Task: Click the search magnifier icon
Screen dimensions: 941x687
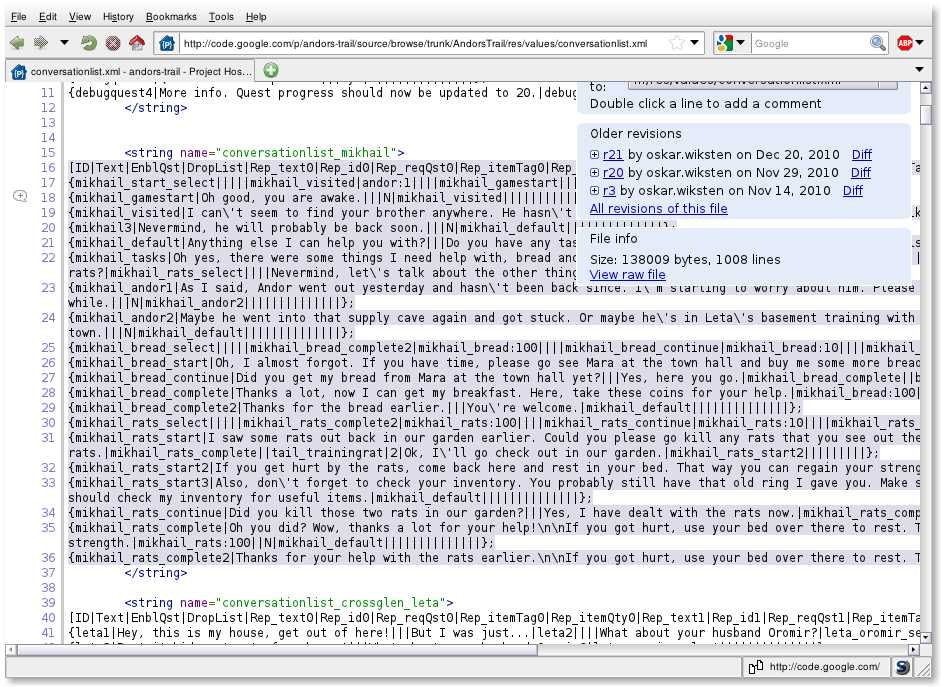Action: [878, 43]
